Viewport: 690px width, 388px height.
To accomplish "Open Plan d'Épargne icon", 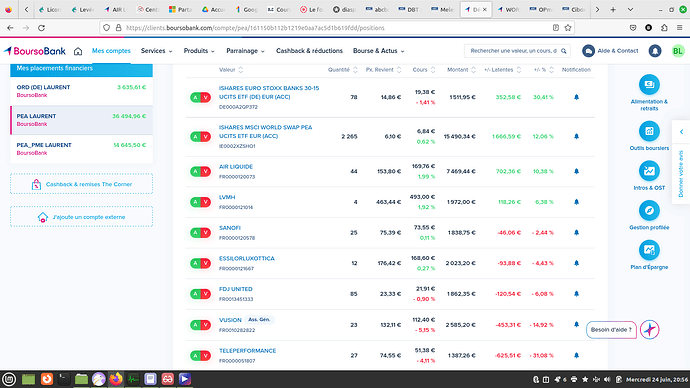I will point(649,250).
